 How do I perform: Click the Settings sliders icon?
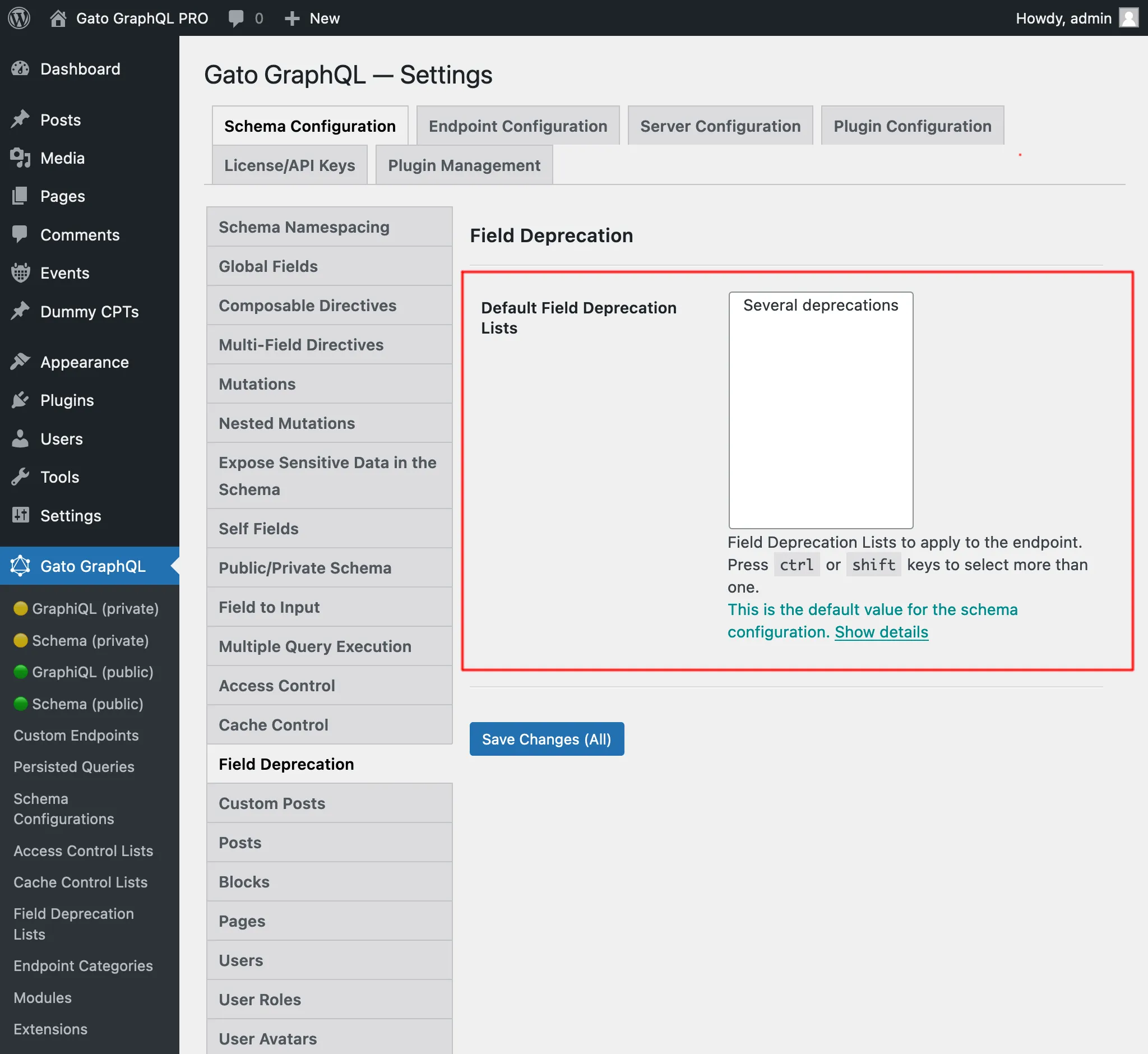point(21,515)
